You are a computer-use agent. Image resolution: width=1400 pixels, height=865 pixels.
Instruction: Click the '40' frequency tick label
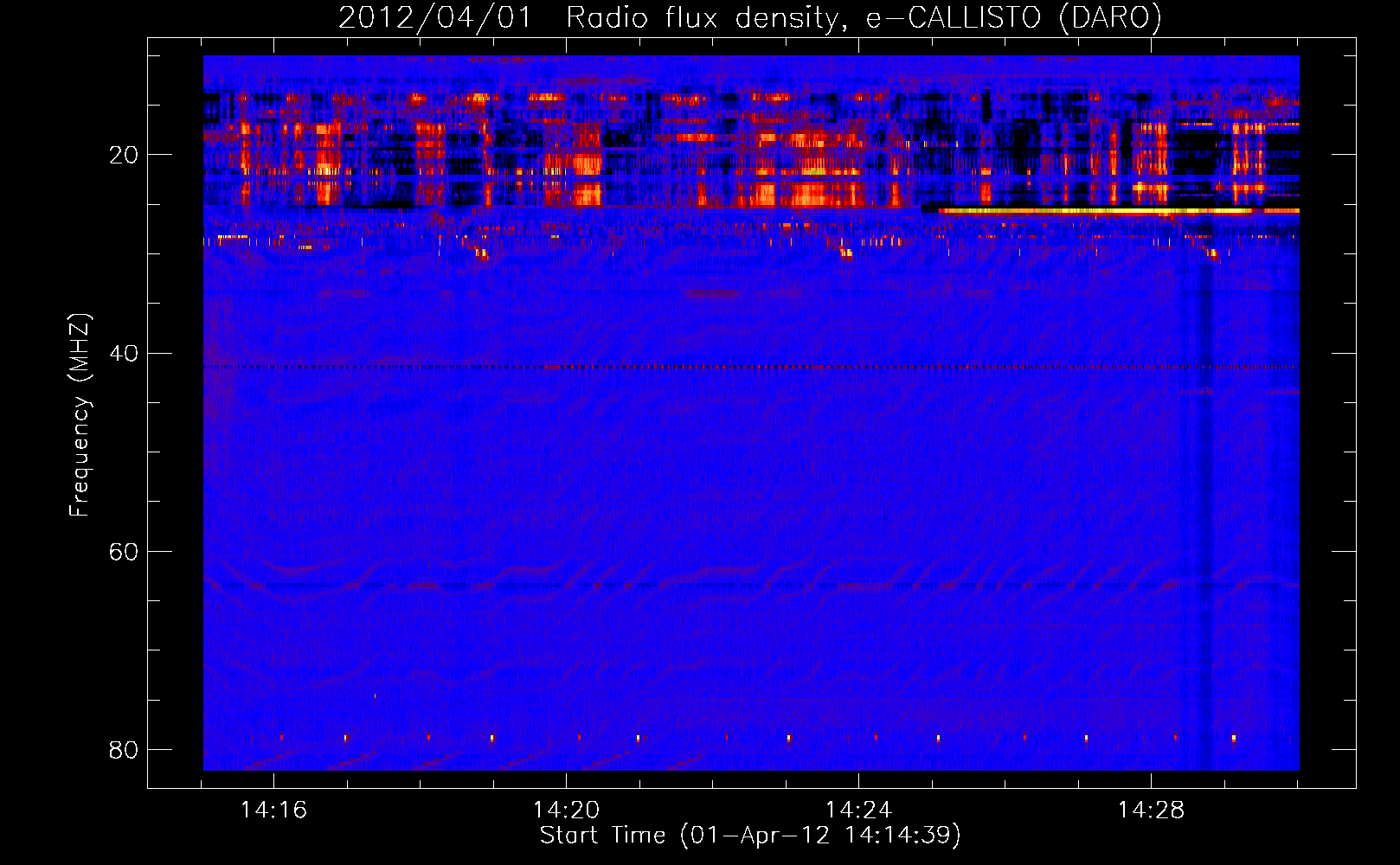coord(124,353)
